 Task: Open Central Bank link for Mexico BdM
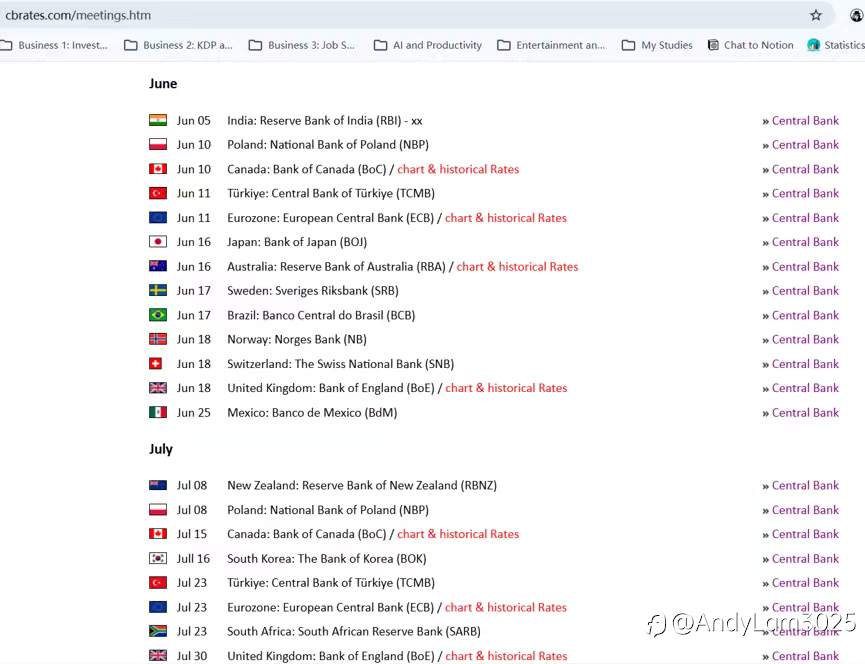[x=805, y=413]
